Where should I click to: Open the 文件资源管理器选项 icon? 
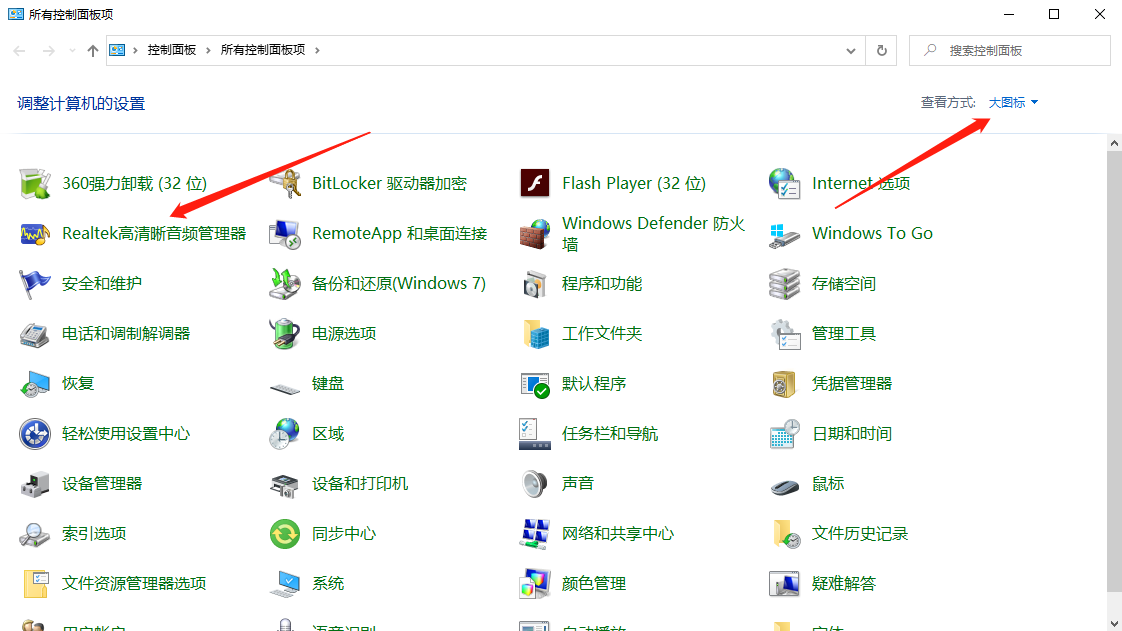pos(36,584)
